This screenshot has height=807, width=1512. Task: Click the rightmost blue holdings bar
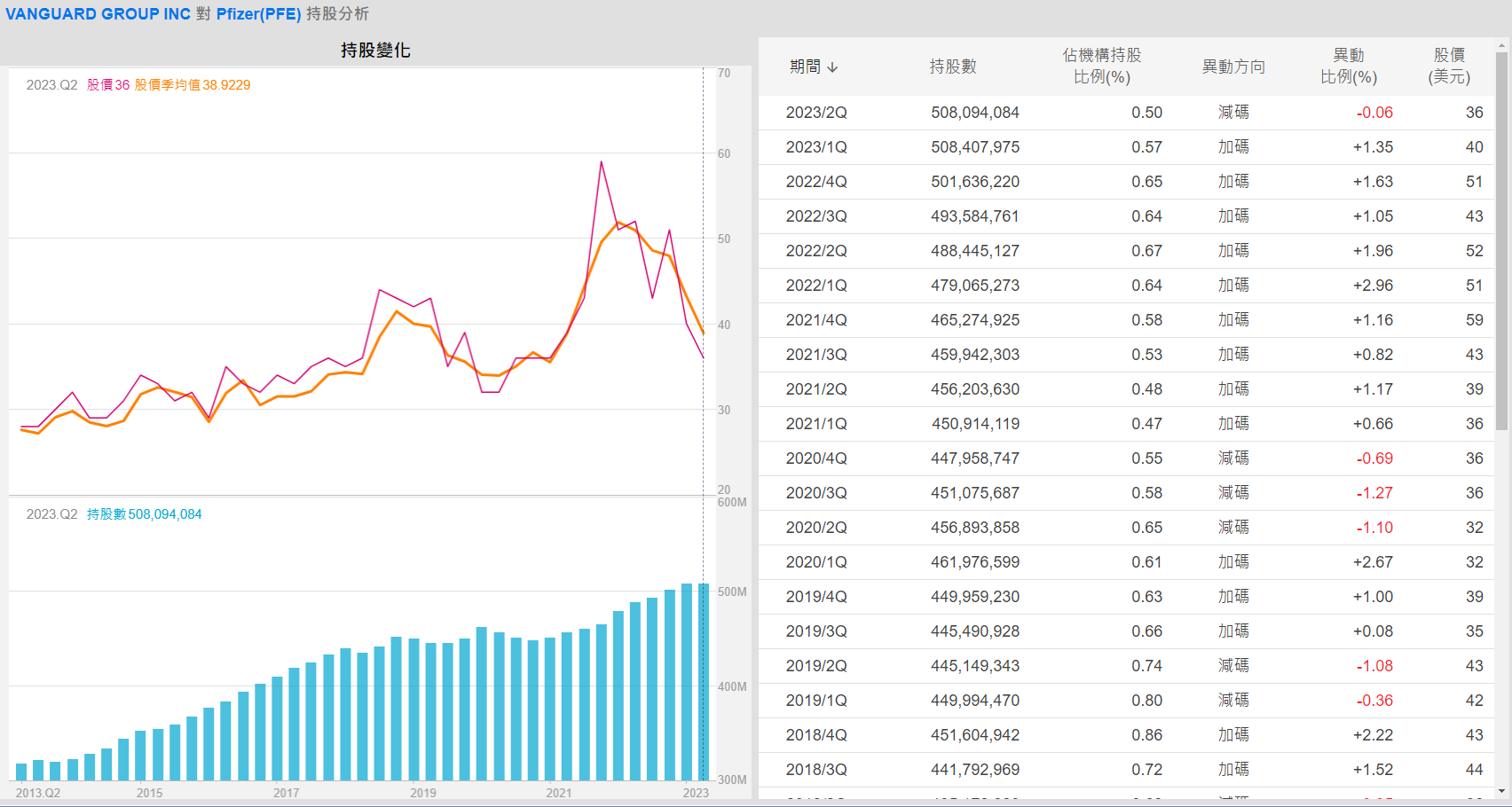pos(704,681)
